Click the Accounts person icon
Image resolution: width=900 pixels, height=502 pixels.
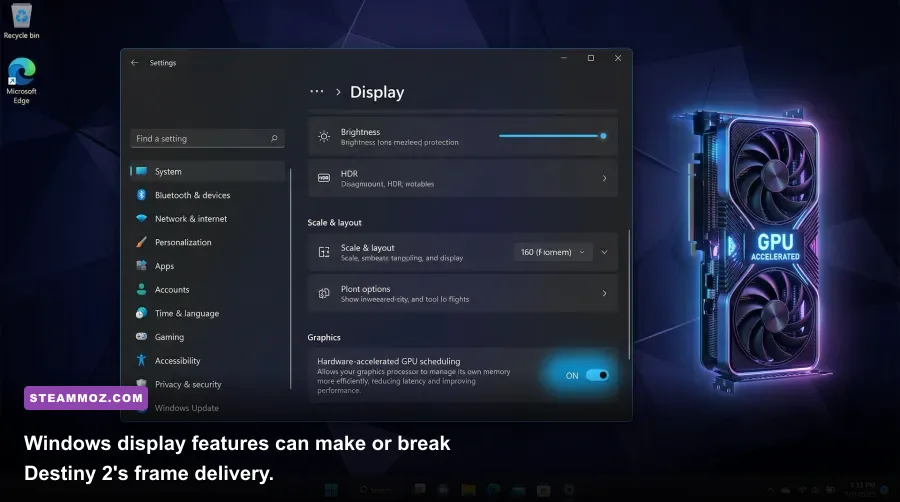tap(141, 289)
